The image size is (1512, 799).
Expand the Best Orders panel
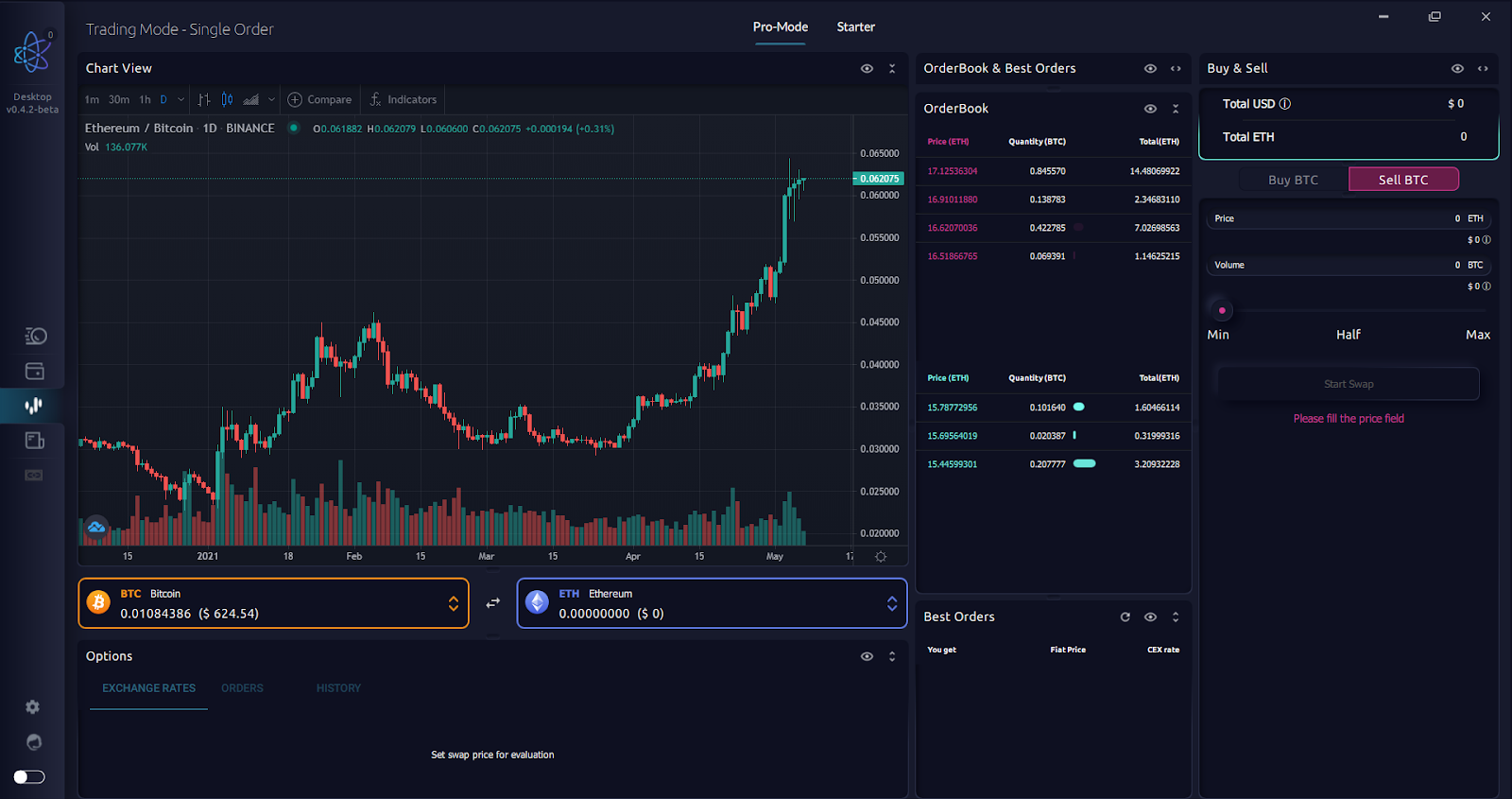point(1176,617)
